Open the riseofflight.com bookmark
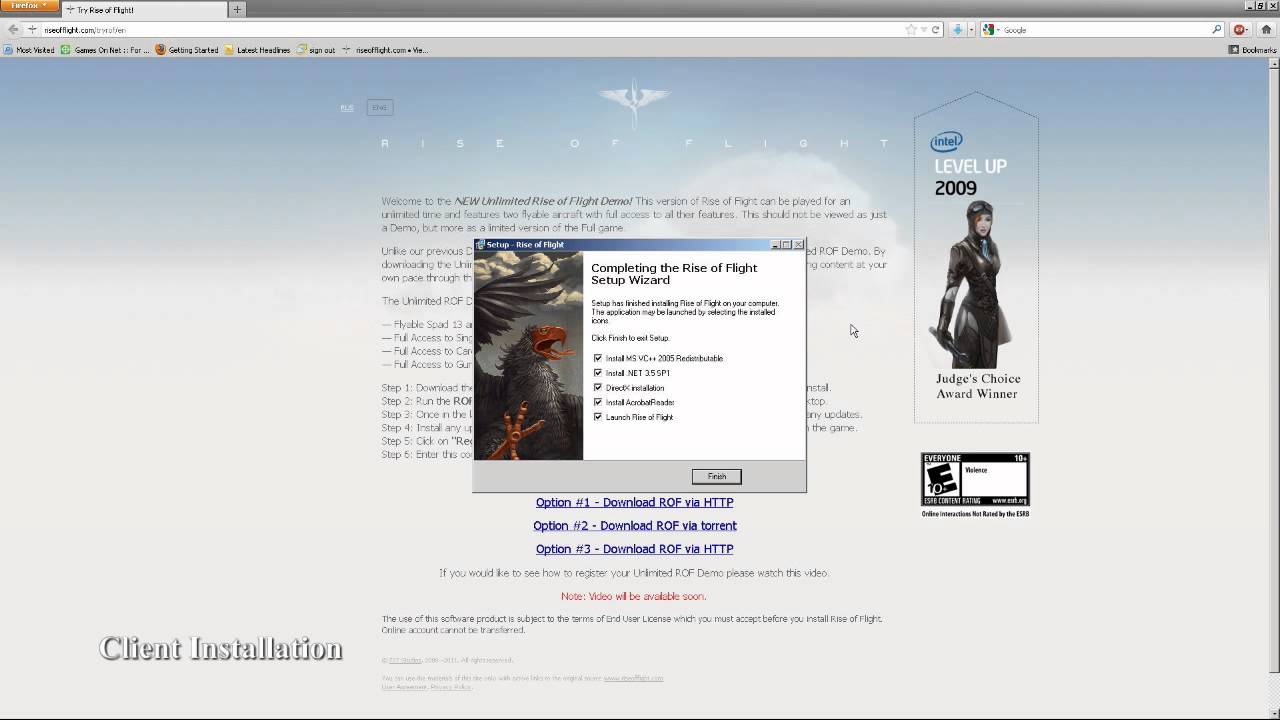 coord(385,50)
